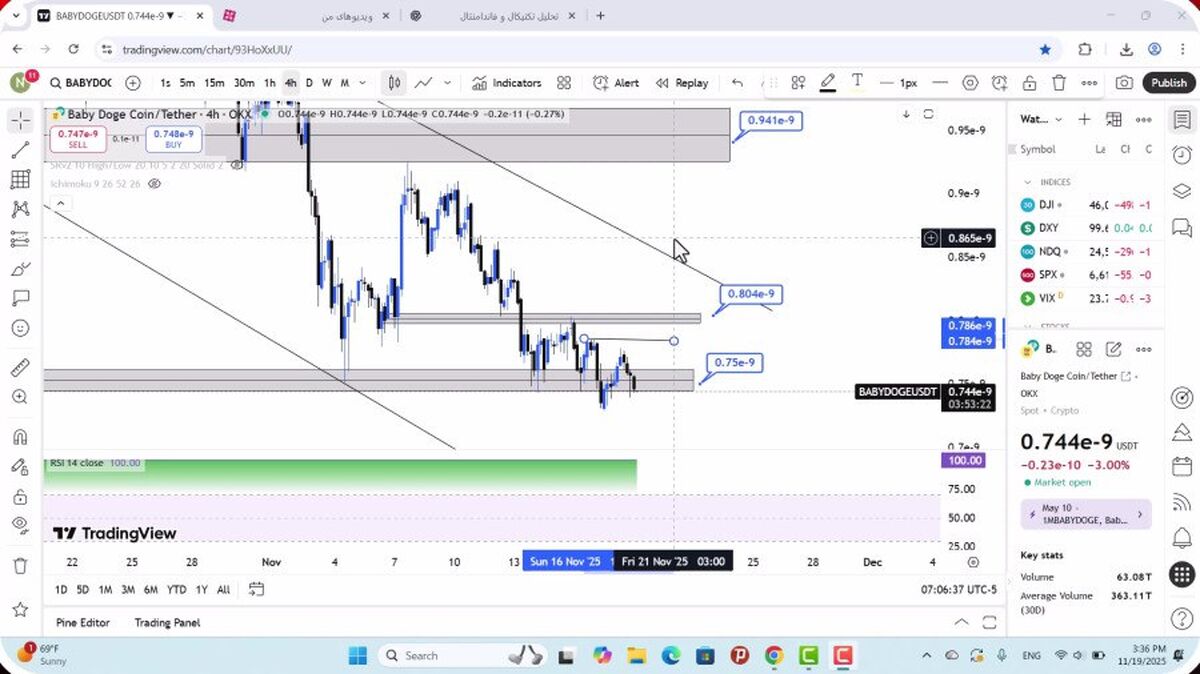Toggle magnet mode for drawings
Screen dimensions: 1200x674
[20, 437]
